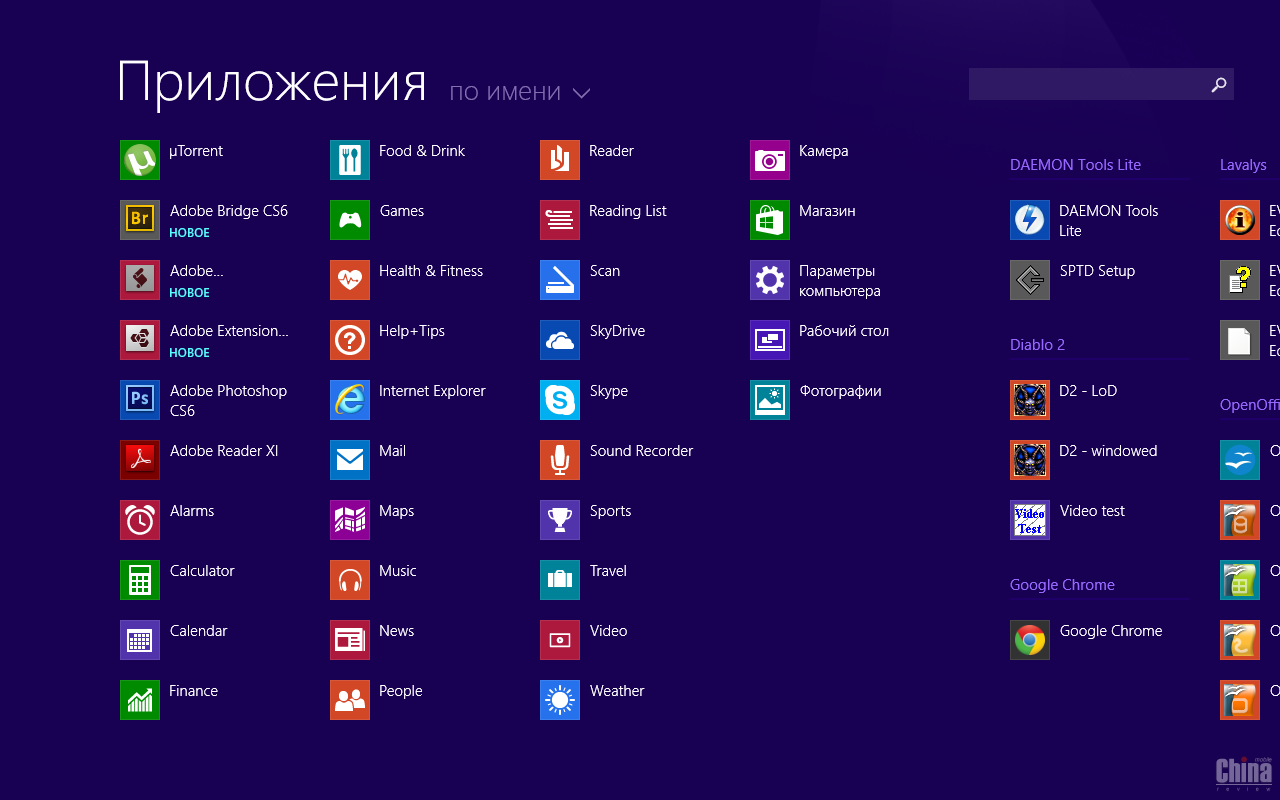Open the Maps app icon
1280x800 pixels.
point(350,520)
